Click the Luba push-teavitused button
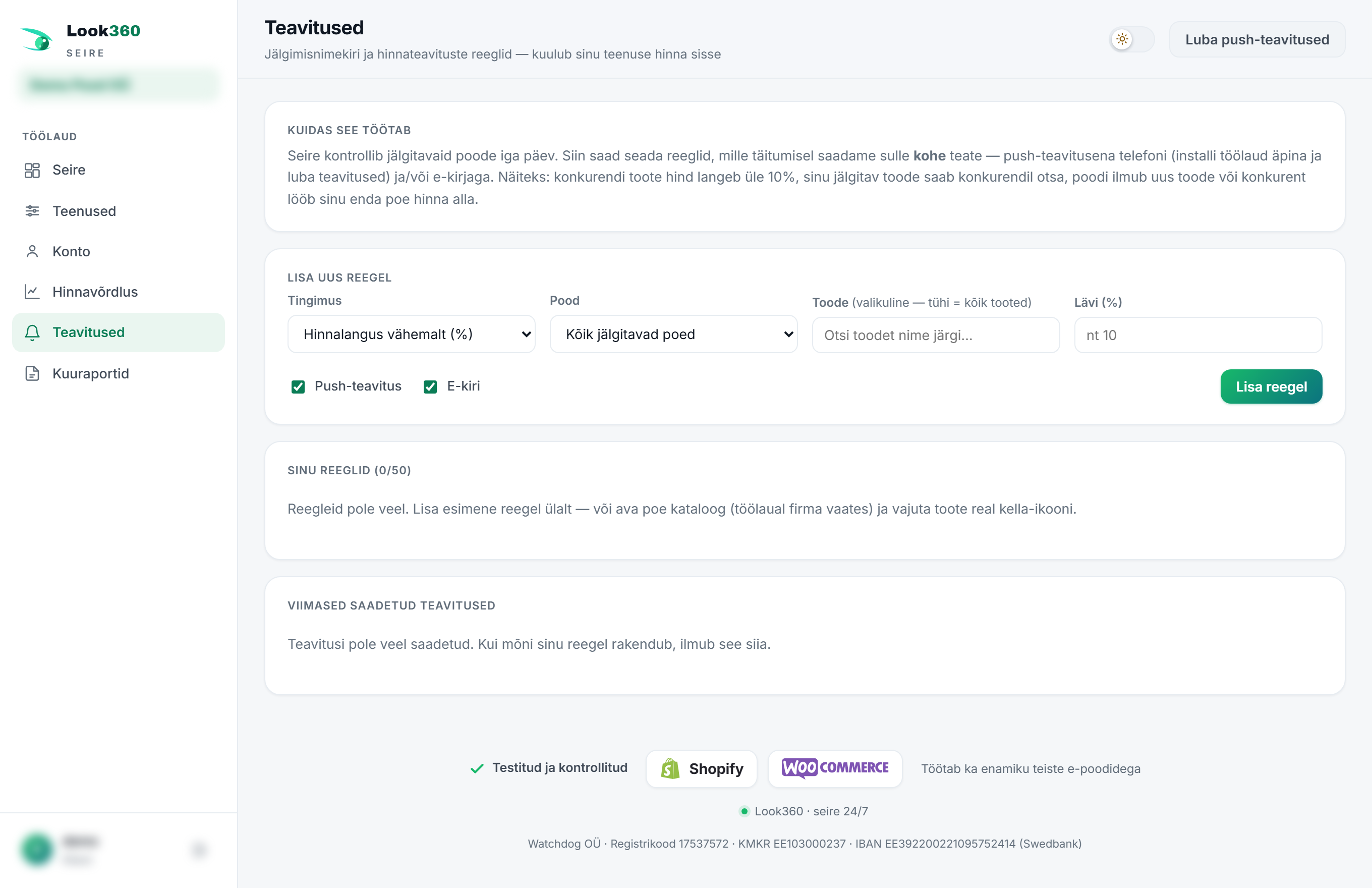 [1256, 39]
